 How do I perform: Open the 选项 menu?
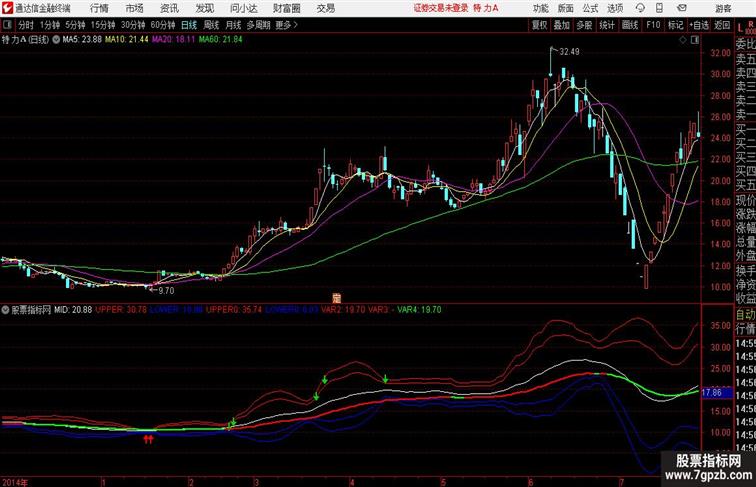(x=615, y=8)
